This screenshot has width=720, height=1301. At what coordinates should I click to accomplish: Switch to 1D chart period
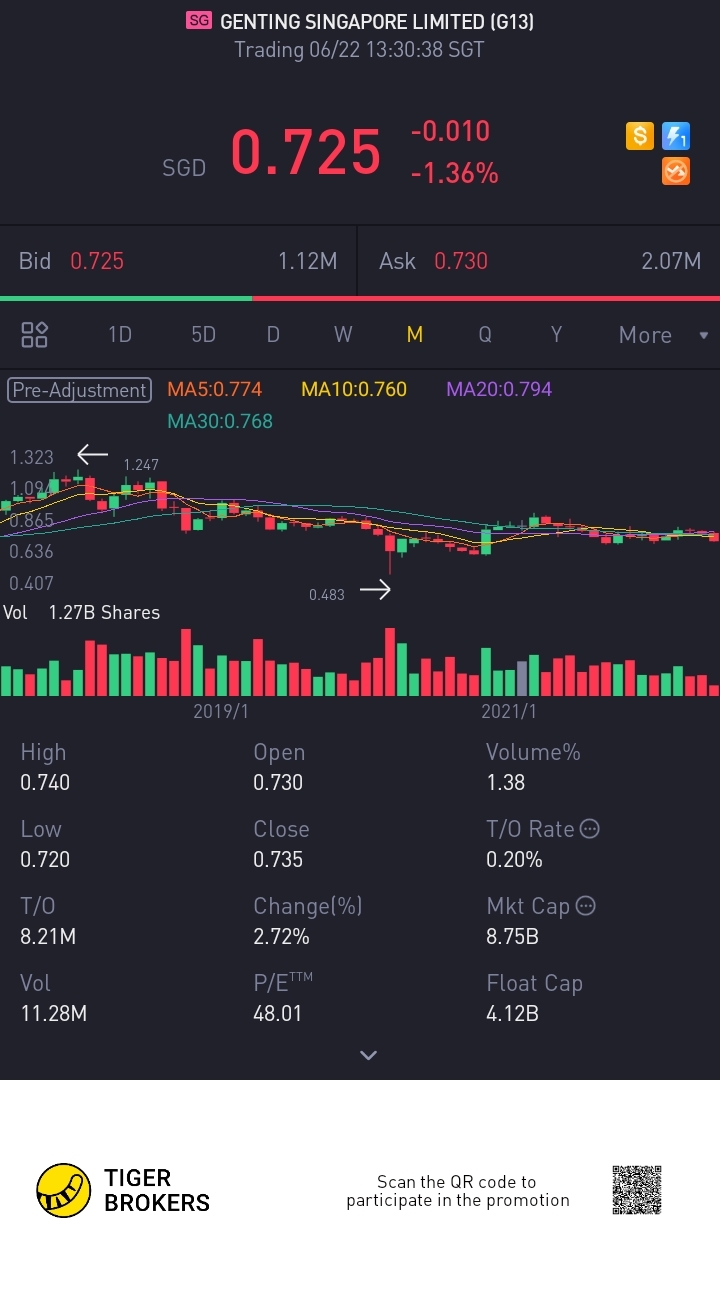coord(120,335)
